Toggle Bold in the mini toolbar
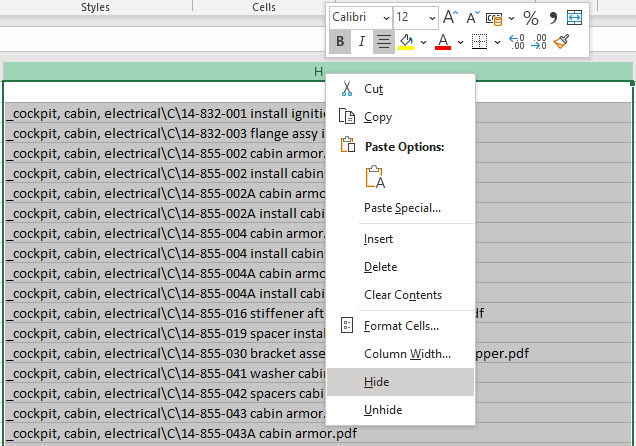The height and width of the screenshot is (446, 636). (340, 42)
